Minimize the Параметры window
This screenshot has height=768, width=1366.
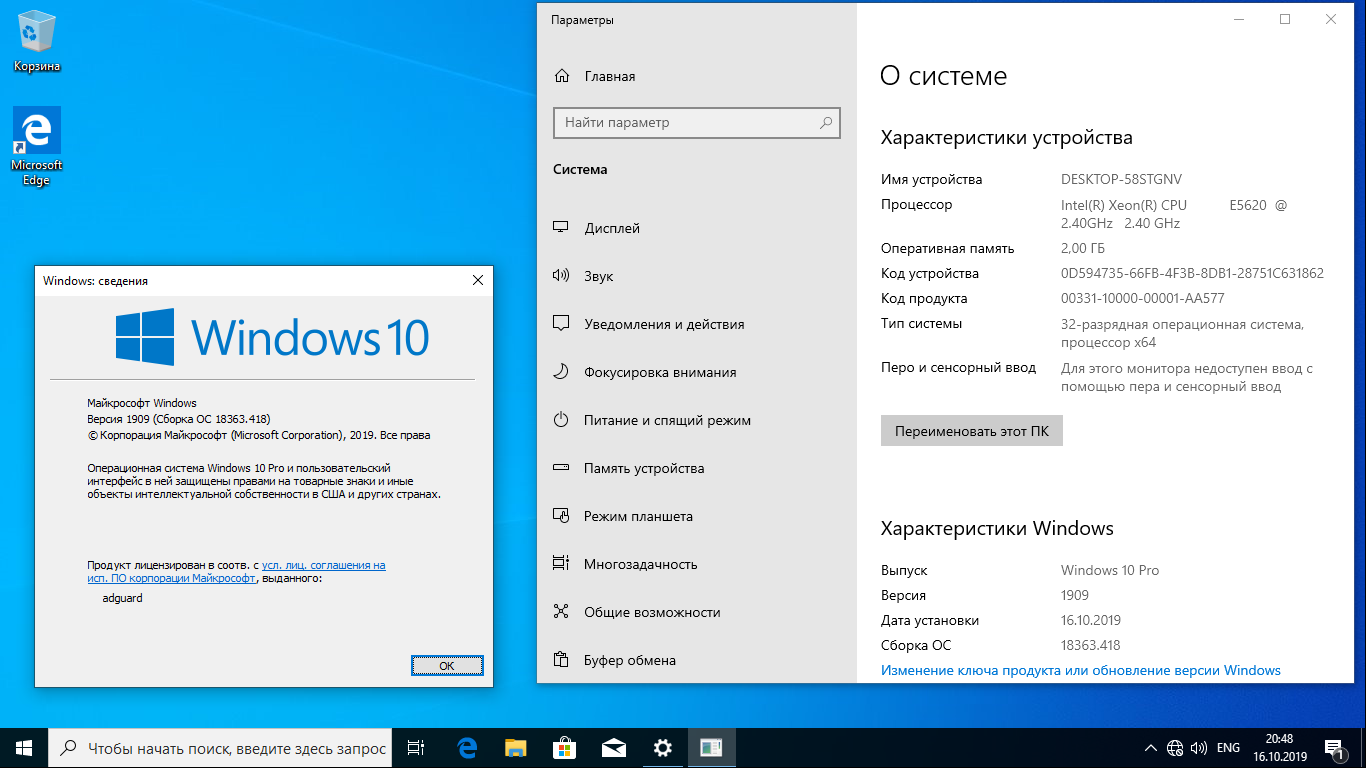click(1239, 19)
